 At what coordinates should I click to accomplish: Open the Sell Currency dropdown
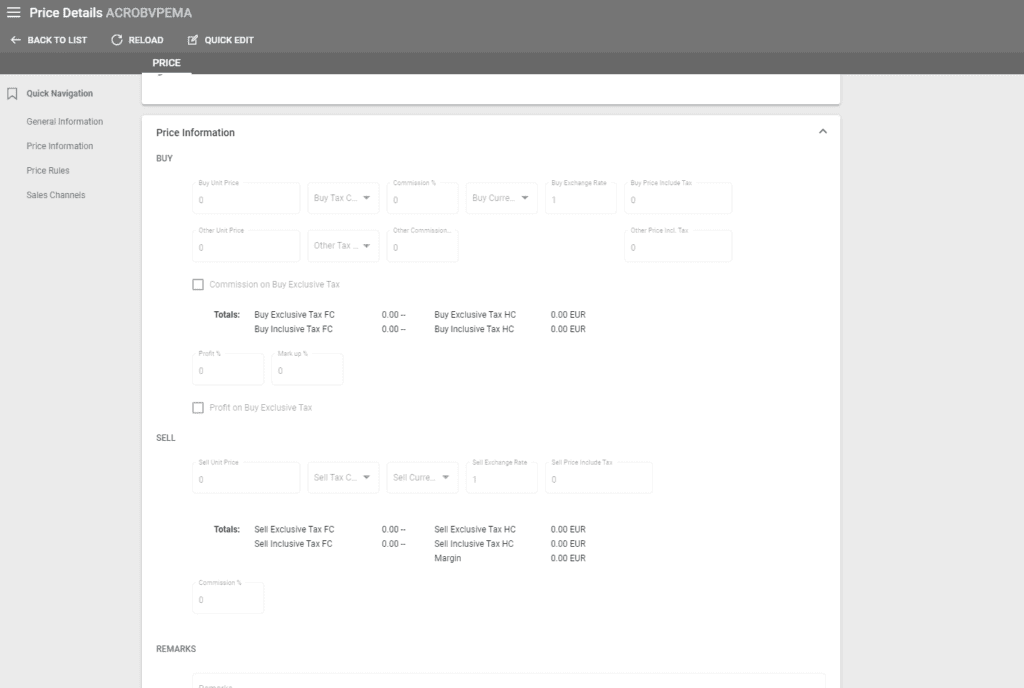tap(423, 478)
